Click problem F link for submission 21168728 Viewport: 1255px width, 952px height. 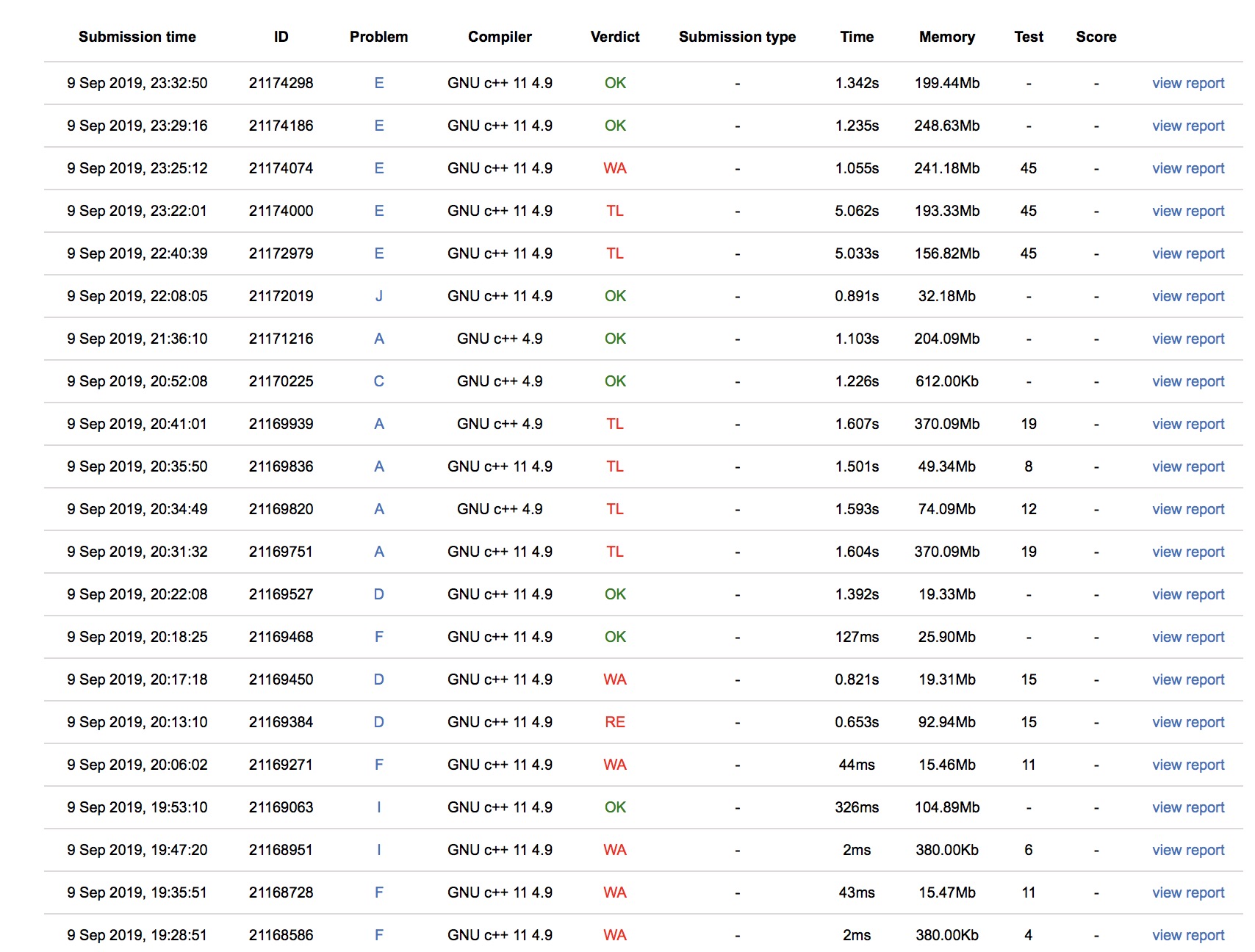point(378,892)
